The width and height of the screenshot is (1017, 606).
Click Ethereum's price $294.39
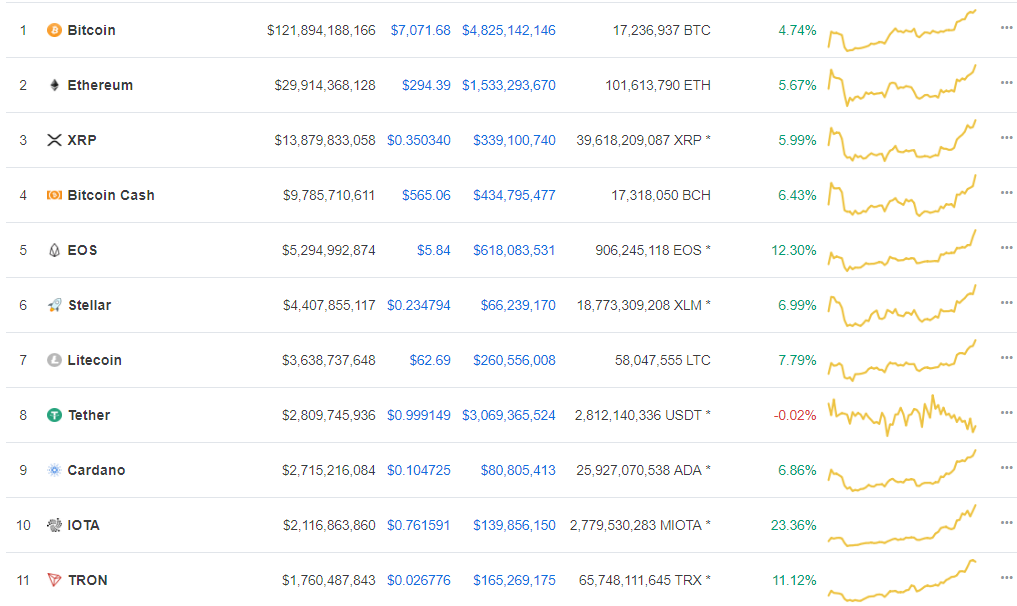426,85
